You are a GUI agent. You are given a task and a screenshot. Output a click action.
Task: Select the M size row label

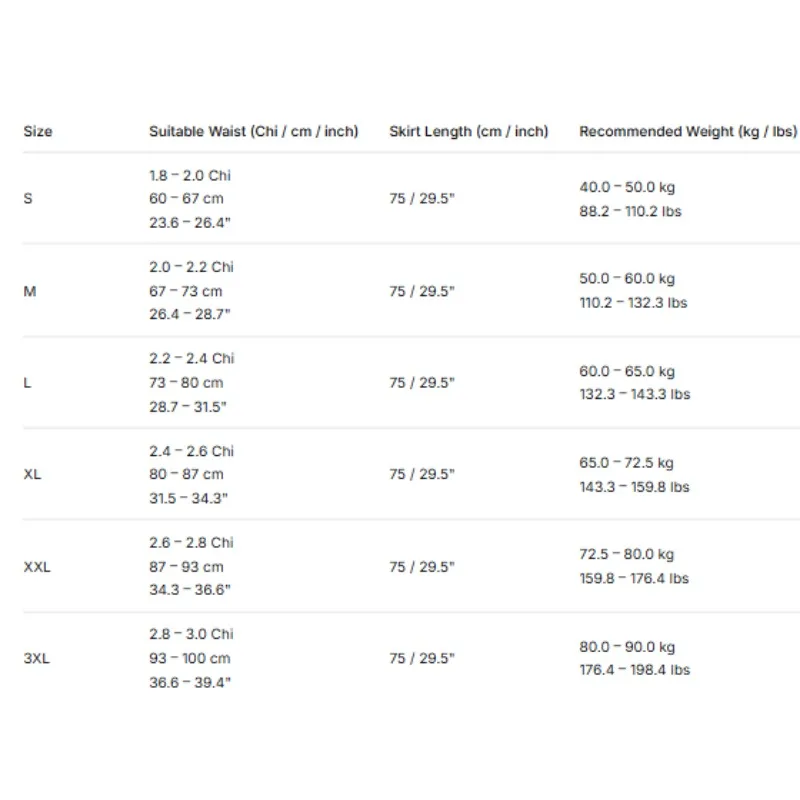click(30, 291)
